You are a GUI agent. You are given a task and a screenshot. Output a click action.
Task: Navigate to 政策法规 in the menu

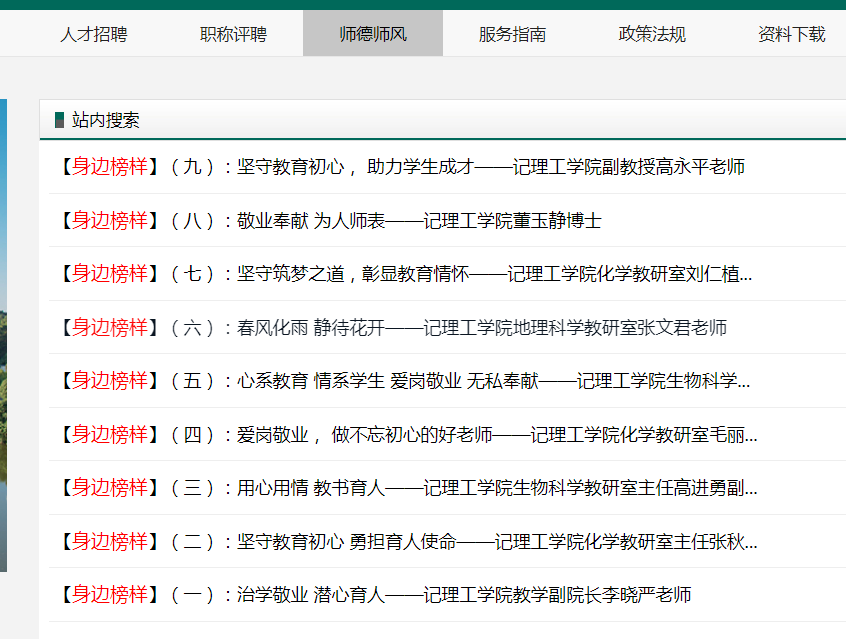[652, 34]
